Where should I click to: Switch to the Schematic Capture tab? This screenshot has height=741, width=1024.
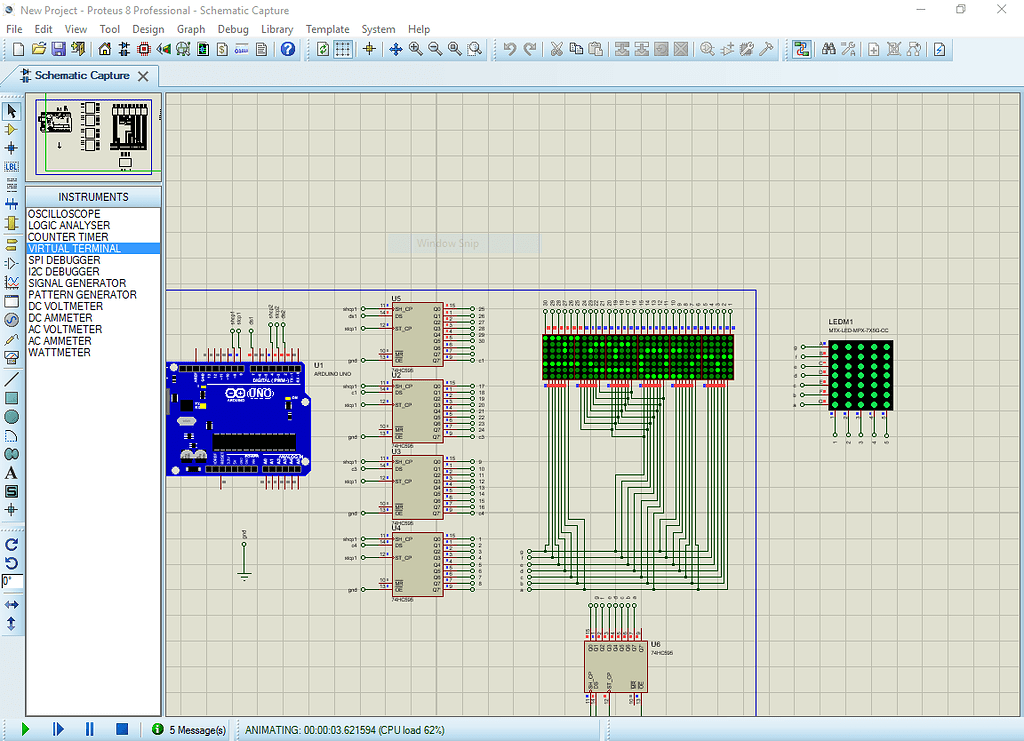(x=80, y=76)
